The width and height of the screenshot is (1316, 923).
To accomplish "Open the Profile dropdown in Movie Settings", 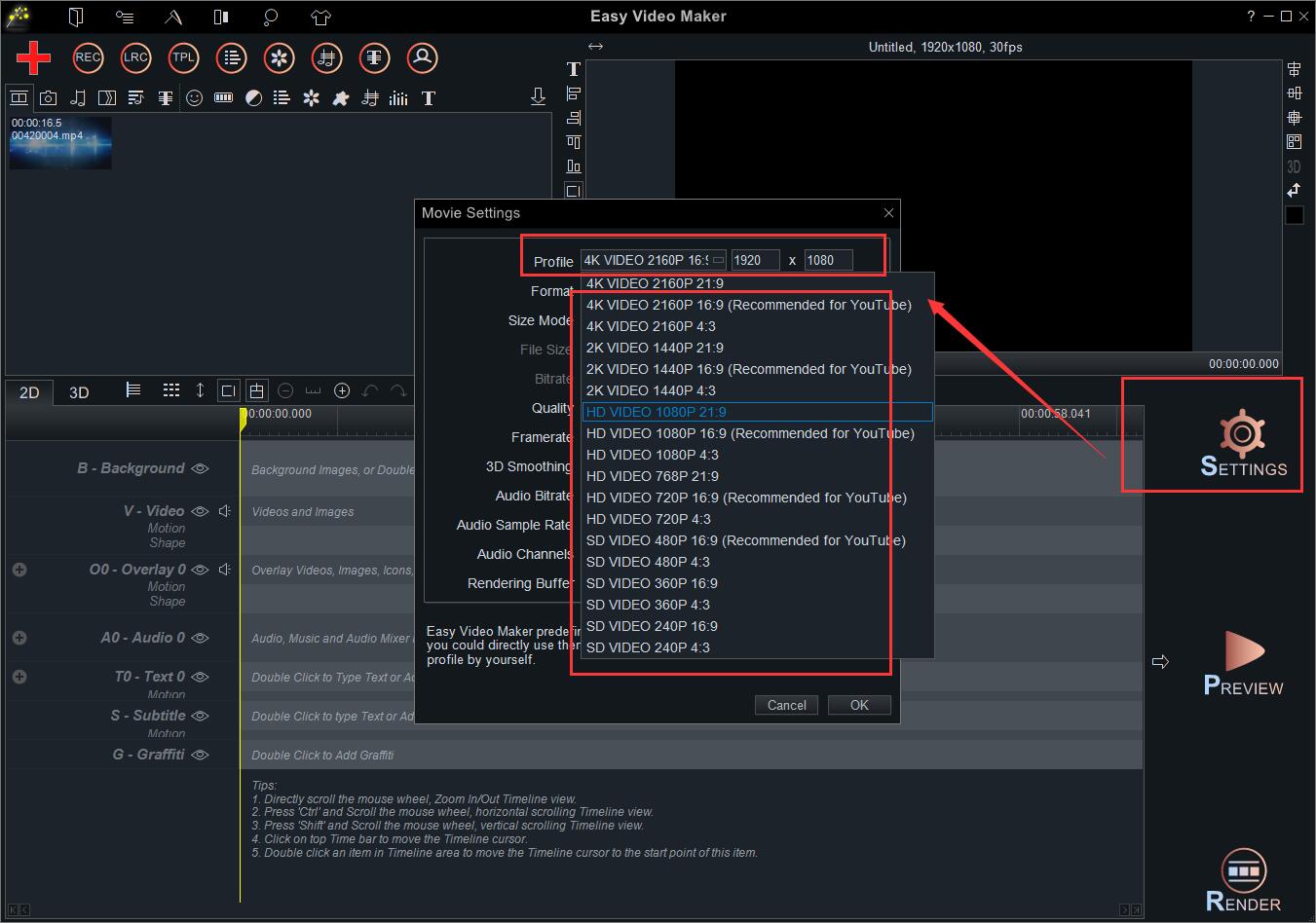I will click(654, 260).
